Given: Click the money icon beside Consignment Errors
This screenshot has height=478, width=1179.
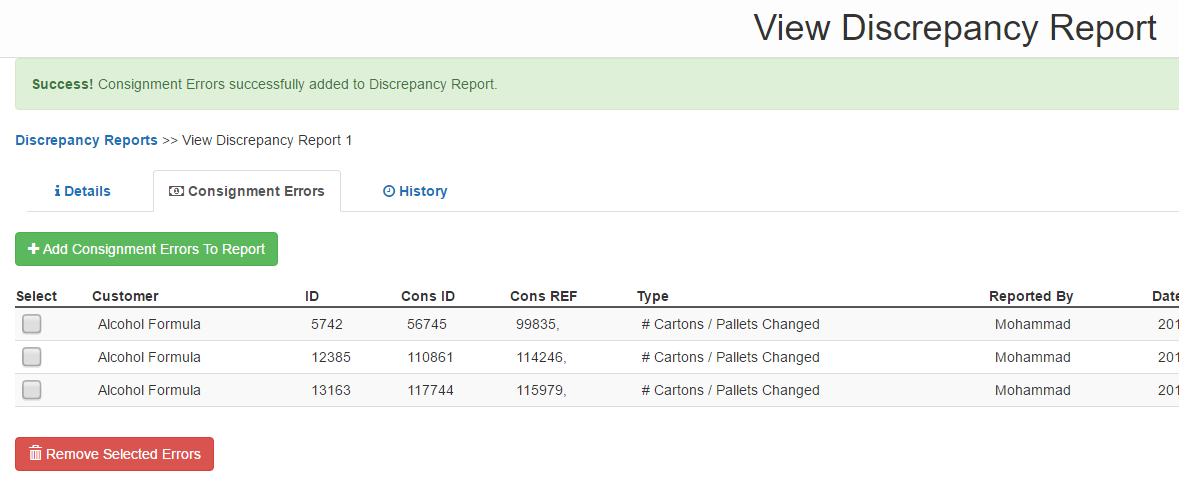Looking at the screenshot, I should click(176, 191).
